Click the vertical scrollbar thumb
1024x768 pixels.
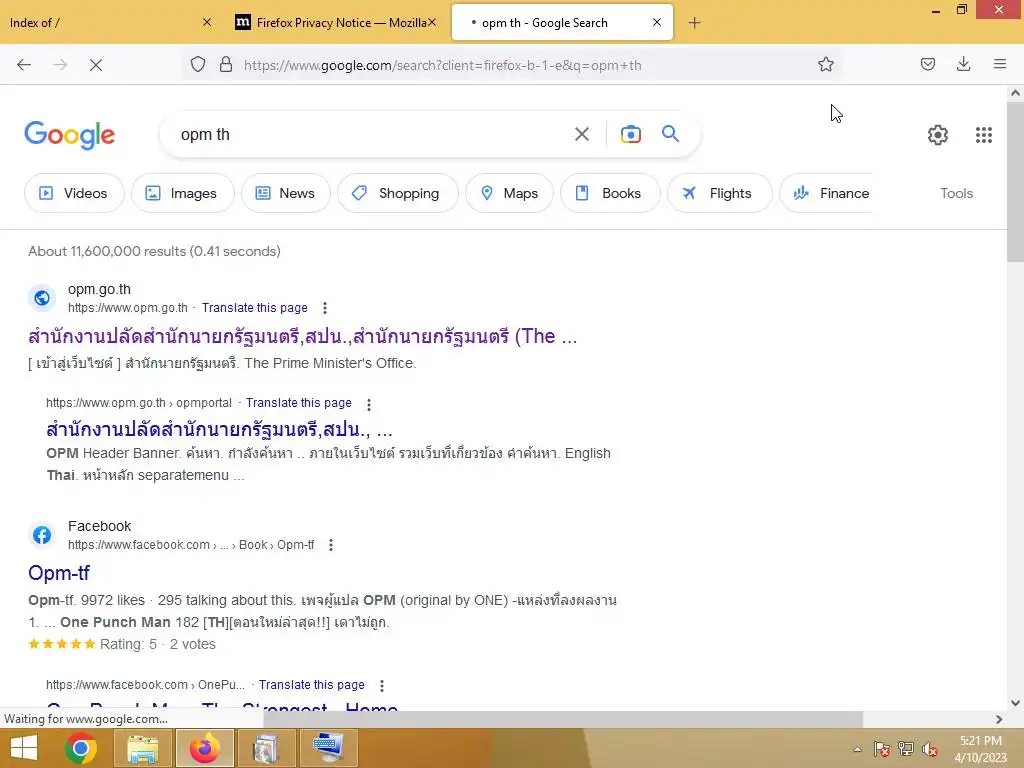pos(1015,181)
